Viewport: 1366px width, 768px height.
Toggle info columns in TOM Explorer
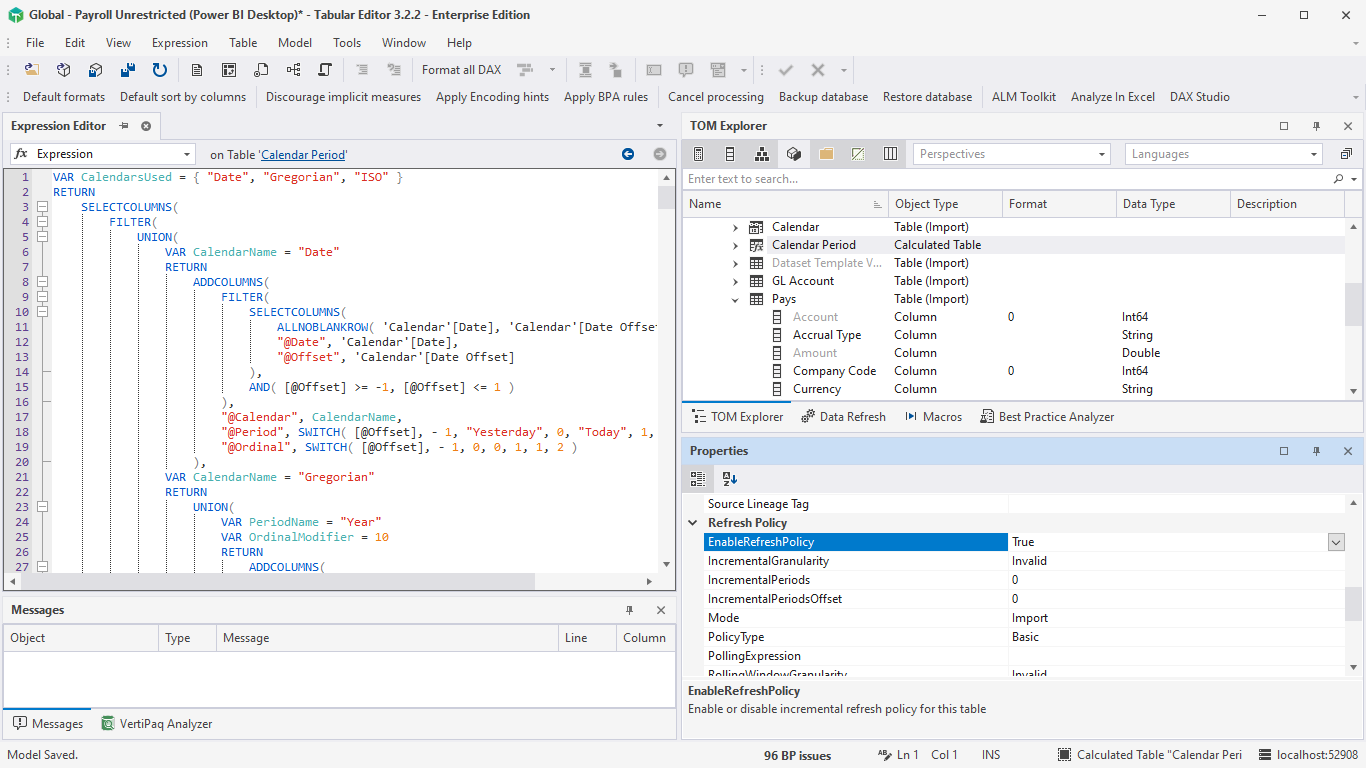(890, 154)
